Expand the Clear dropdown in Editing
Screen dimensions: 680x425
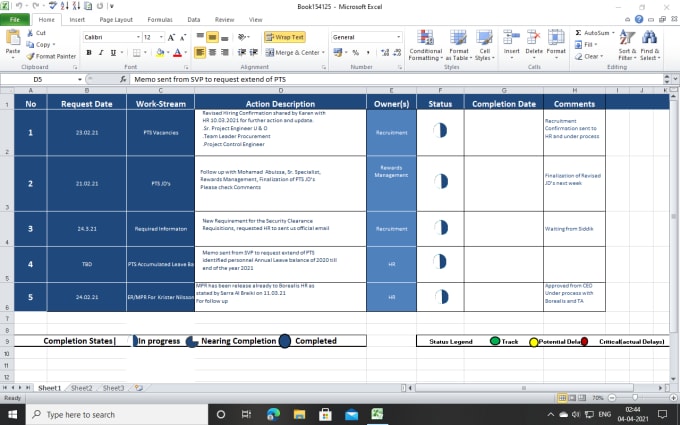click(602, 56)
